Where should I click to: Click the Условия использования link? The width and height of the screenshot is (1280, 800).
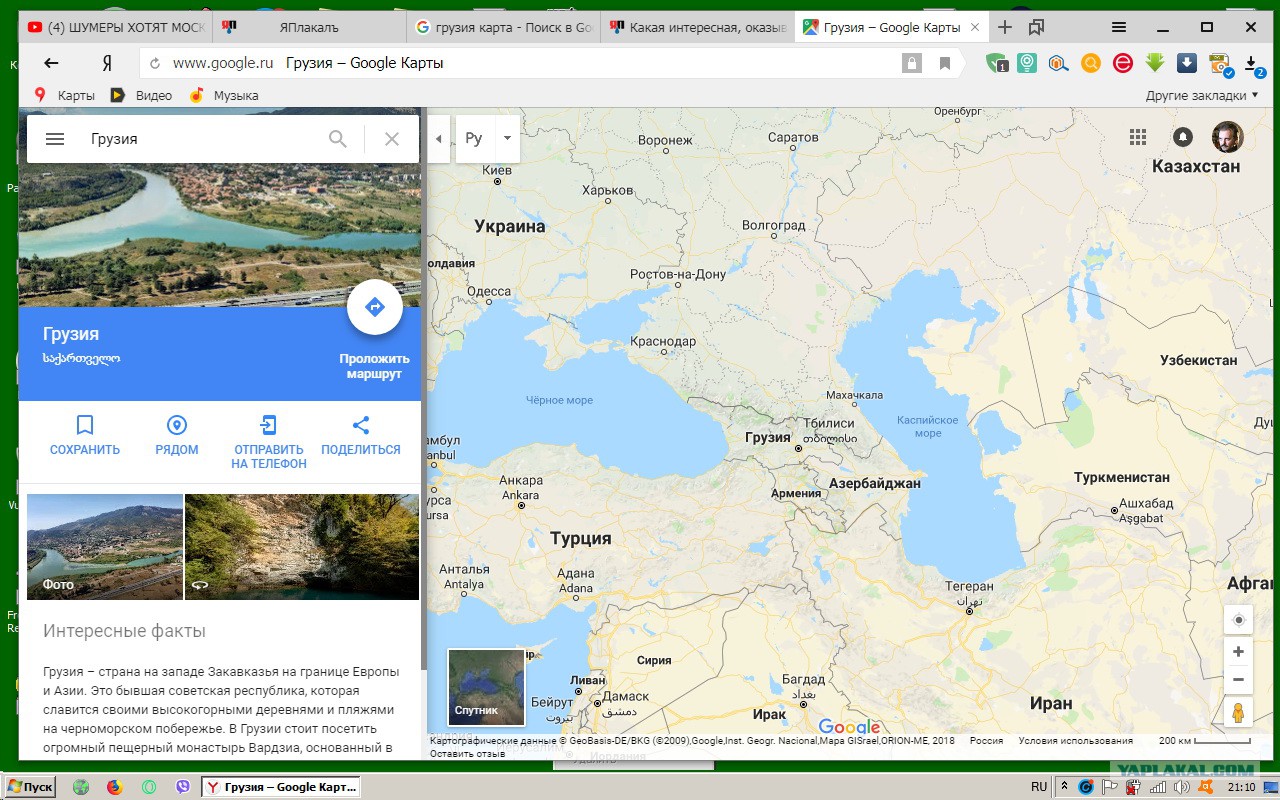pos(1075,741)
